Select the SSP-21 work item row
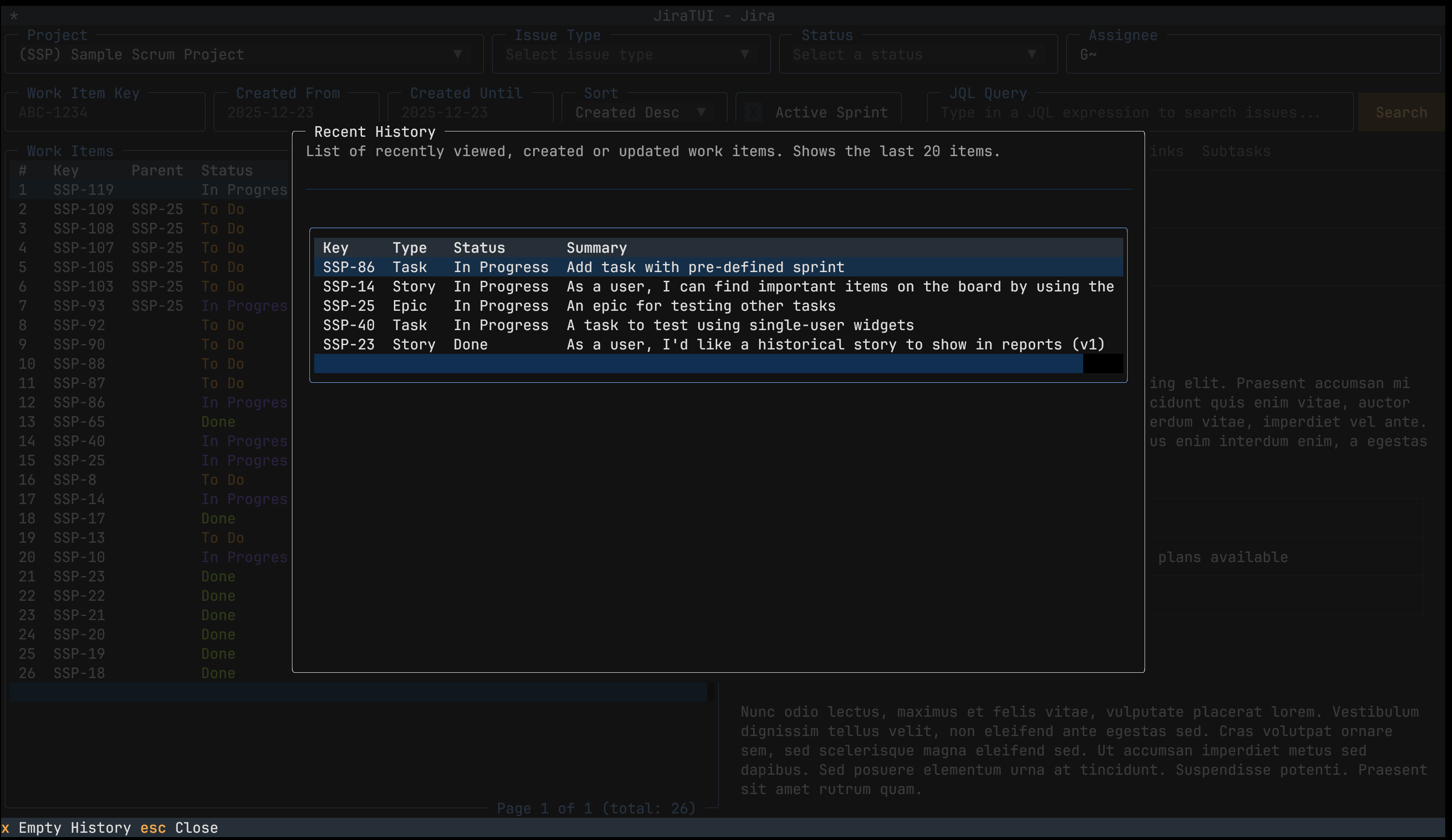Image resolution: width=1452 pixels, height=840 pixels. tap(149, 615)
